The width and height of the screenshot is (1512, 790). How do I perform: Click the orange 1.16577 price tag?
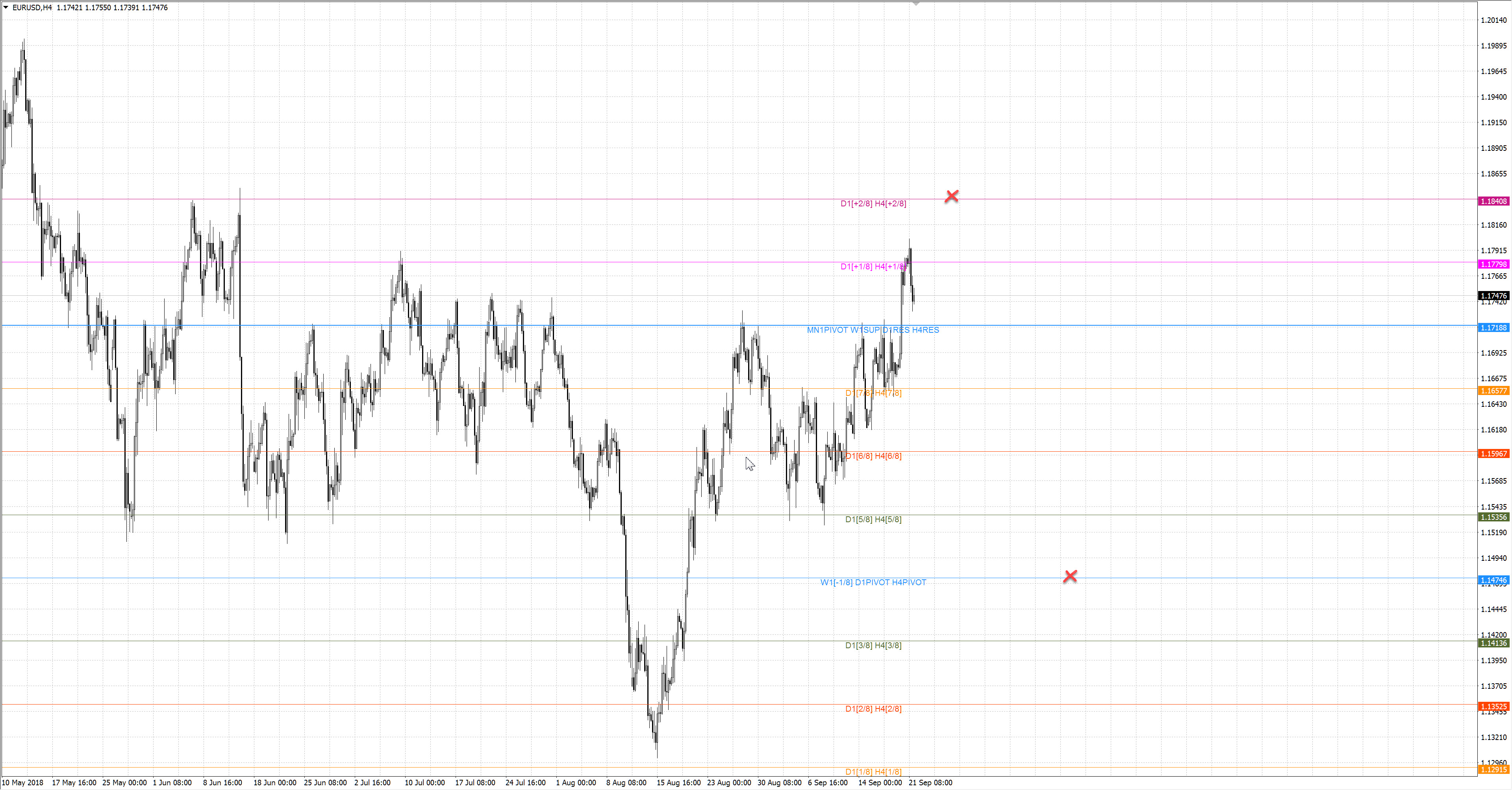point(1493,391)
